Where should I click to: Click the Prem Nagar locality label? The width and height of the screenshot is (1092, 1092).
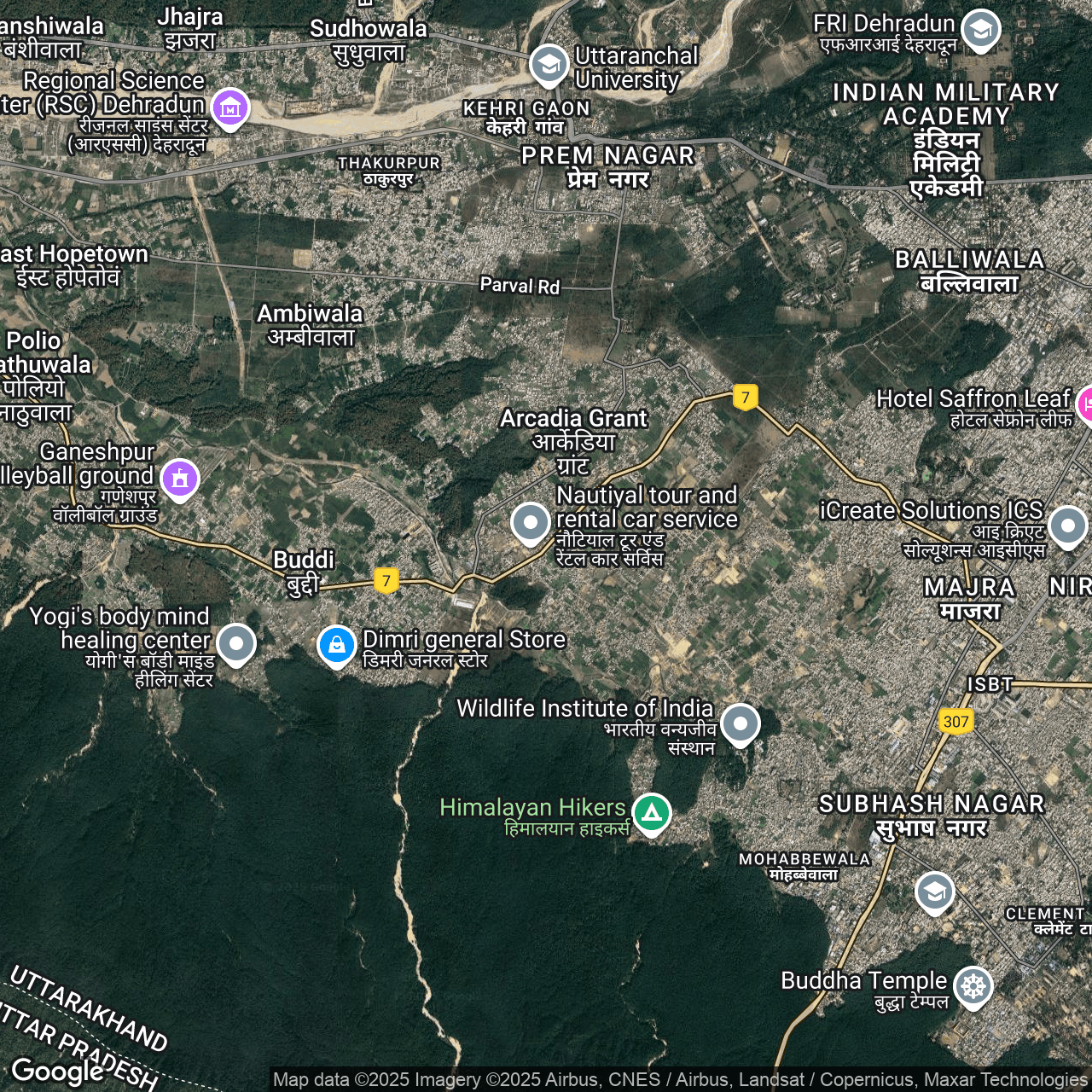point(608,156)
